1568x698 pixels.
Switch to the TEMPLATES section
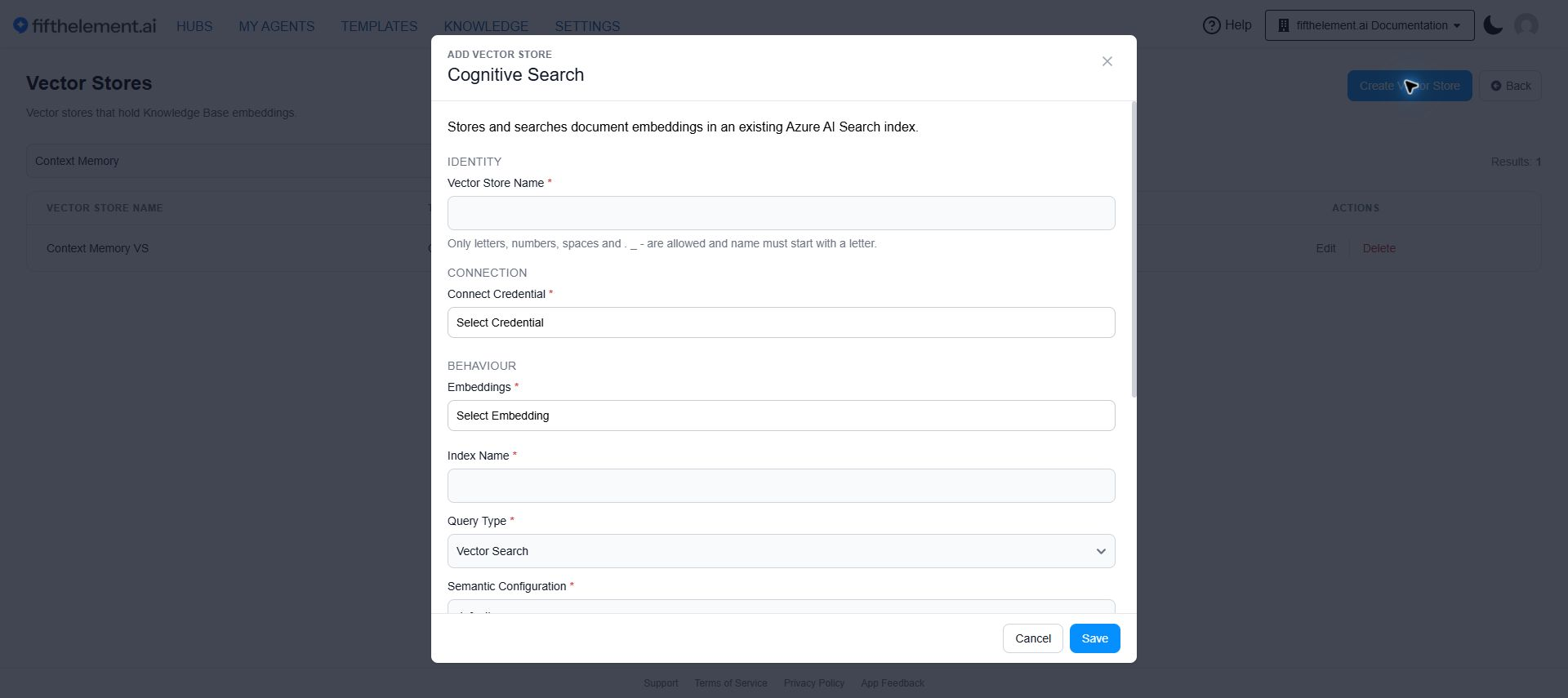(379, 26)
